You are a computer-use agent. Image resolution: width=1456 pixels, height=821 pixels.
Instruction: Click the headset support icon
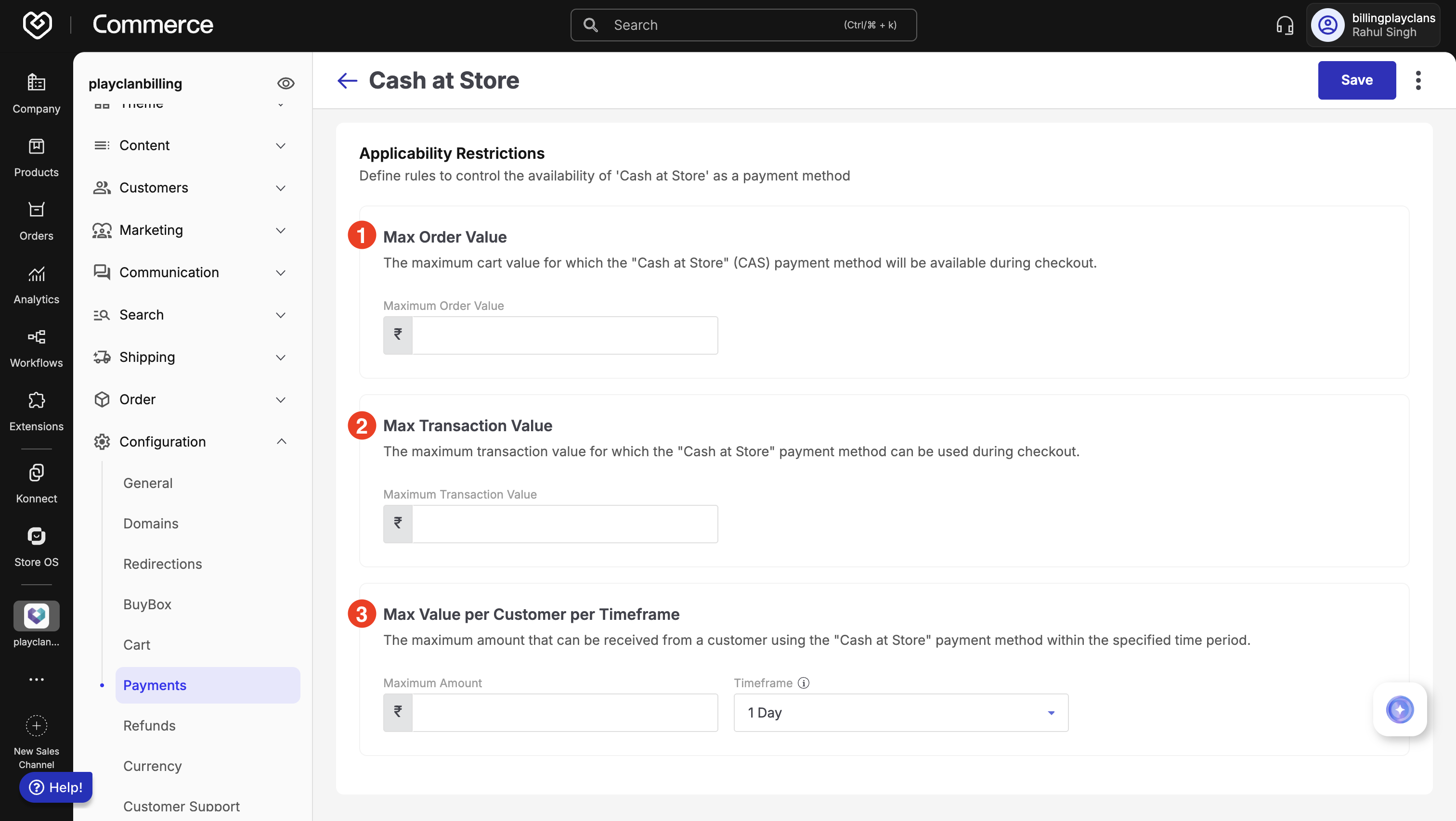tap(1284, 26)
